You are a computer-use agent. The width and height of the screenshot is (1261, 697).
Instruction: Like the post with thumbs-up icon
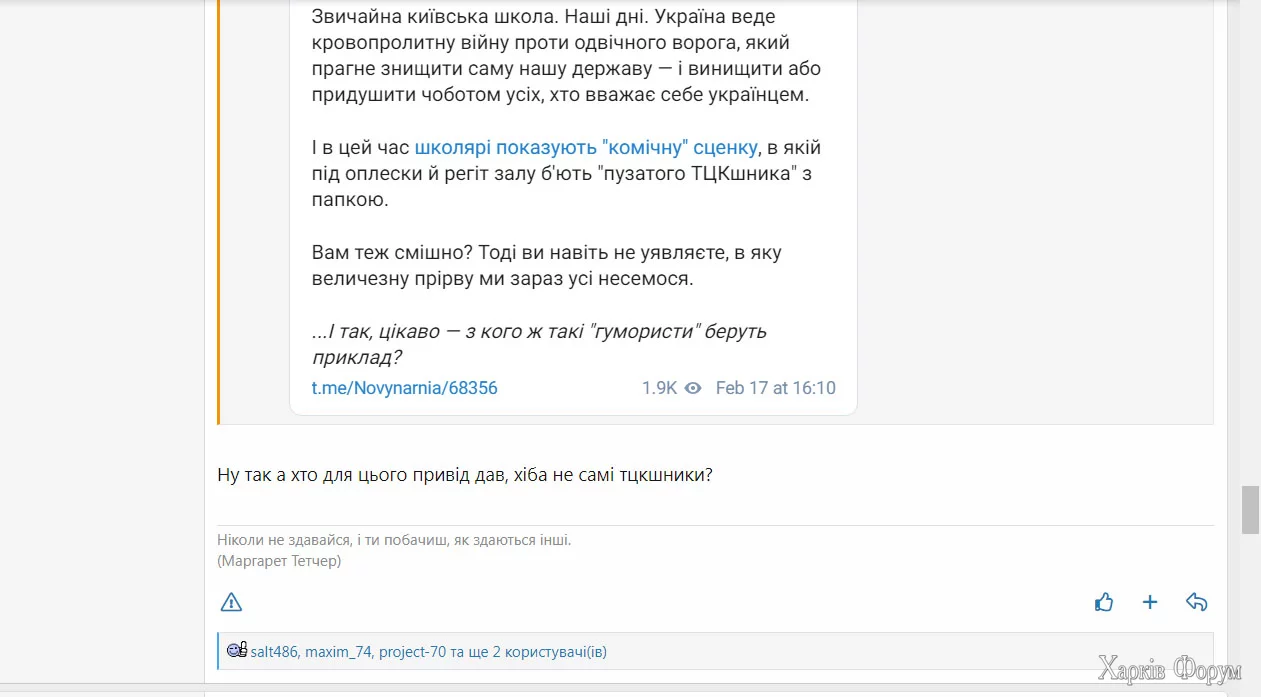(x=1104, y=602)
